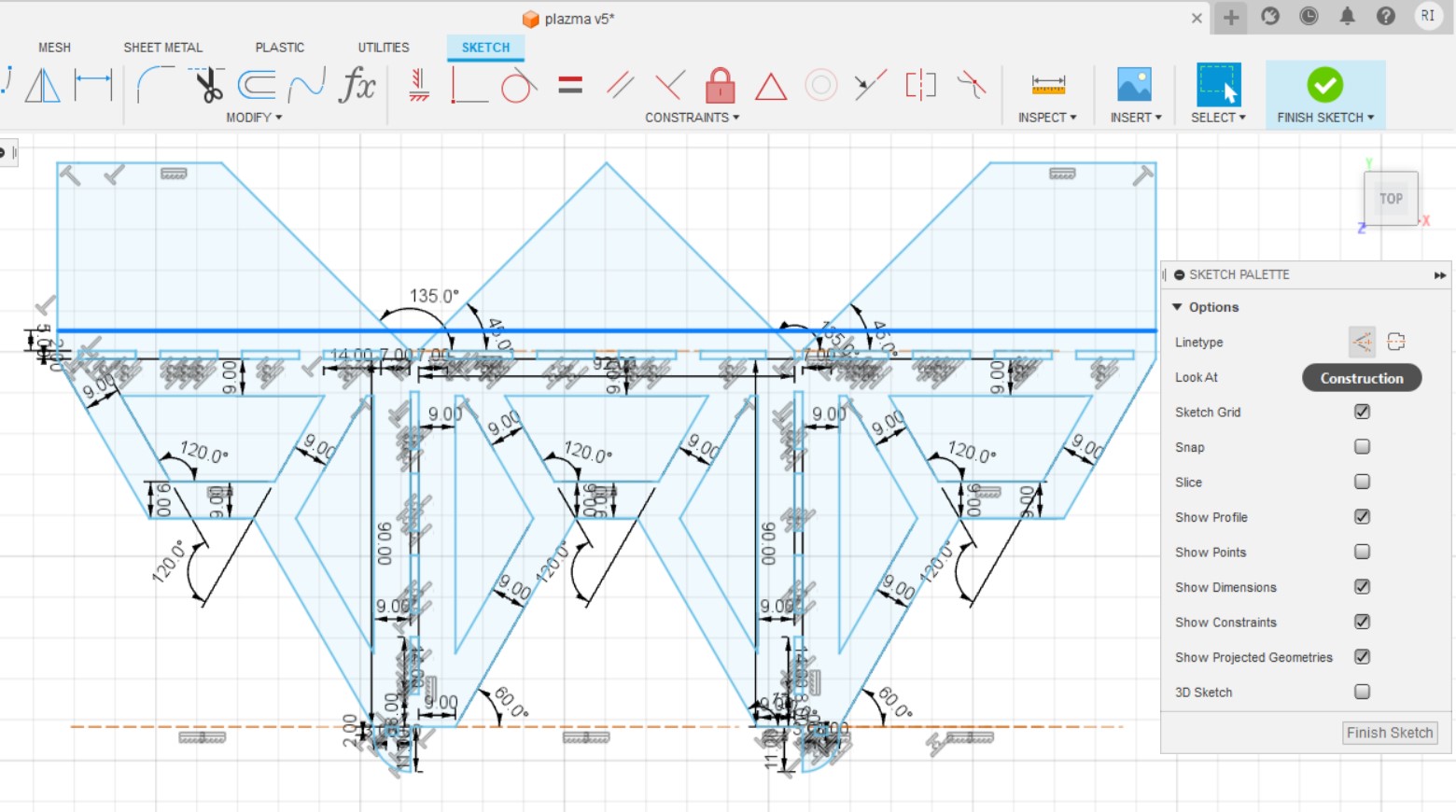Uncheck the Sketch Grid checkbox

point(1362,412)
